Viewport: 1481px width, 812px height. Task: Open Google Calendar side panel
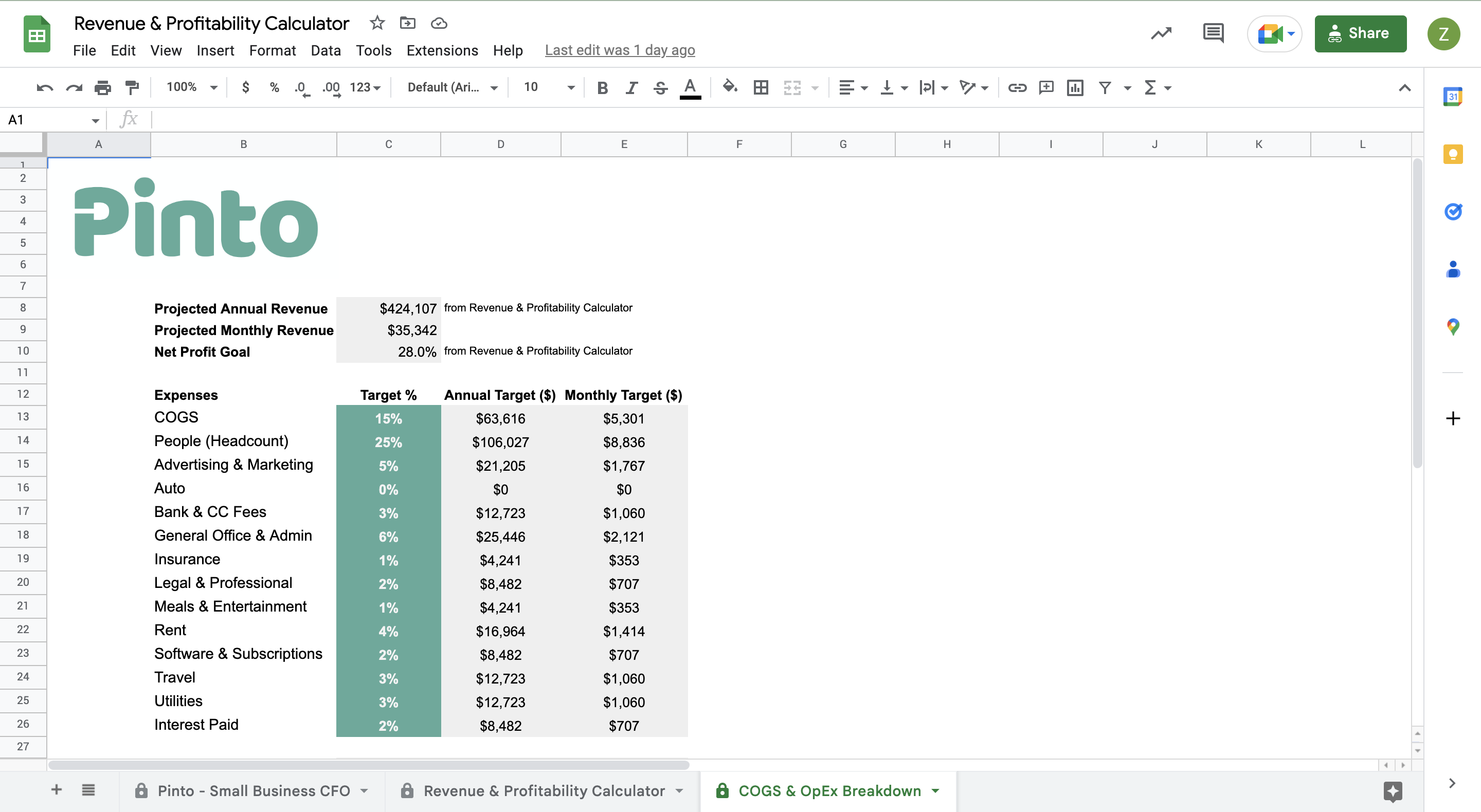1453,97
